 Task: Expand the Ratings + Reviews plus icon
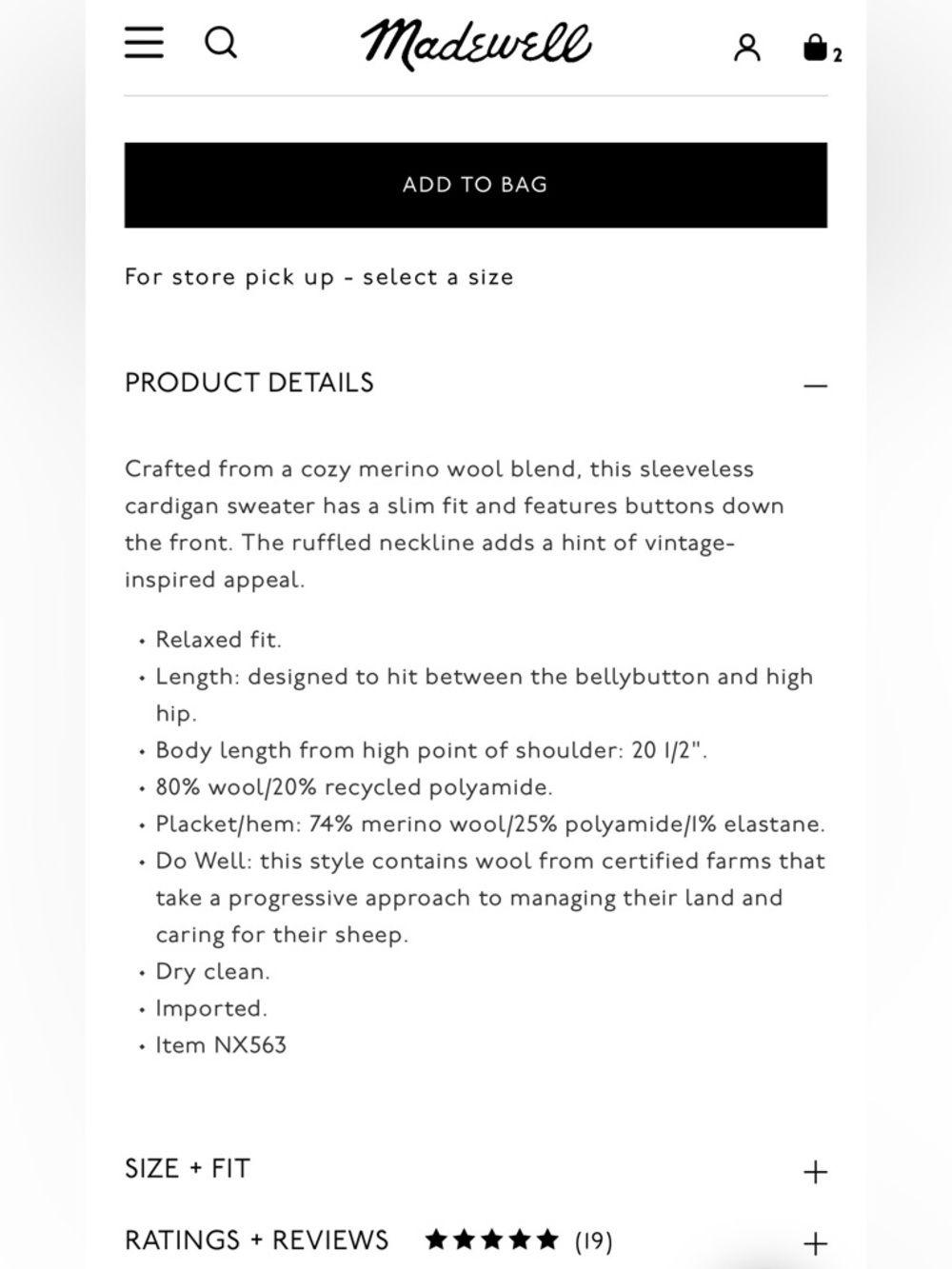(x=815, y=1243)
